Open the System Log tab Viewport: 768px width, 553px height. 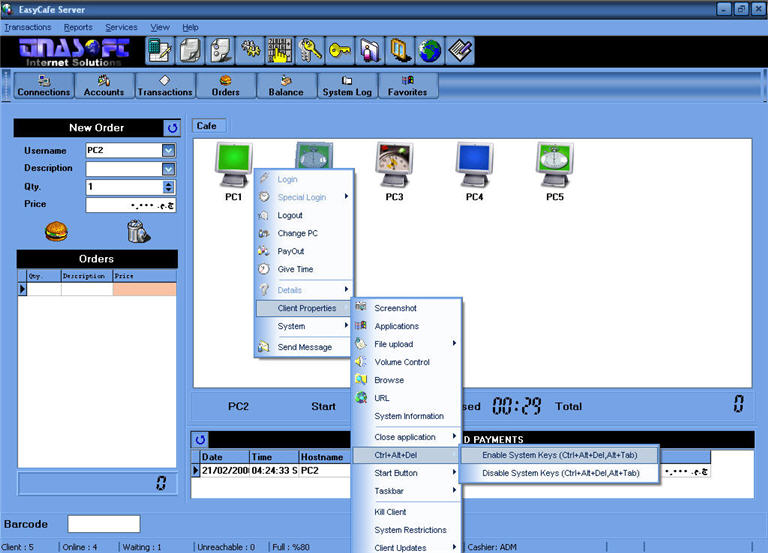click(347, 86)
